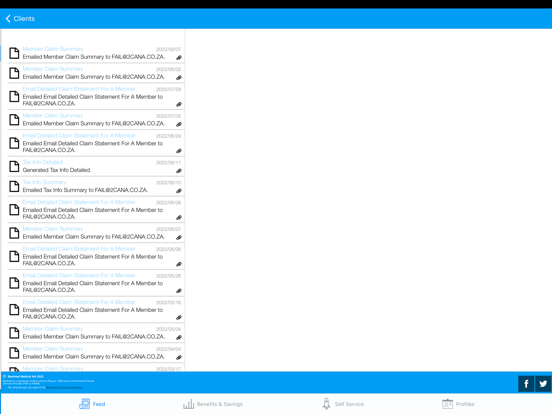Open the terms and conditions footer link

(x=64, y=387)
